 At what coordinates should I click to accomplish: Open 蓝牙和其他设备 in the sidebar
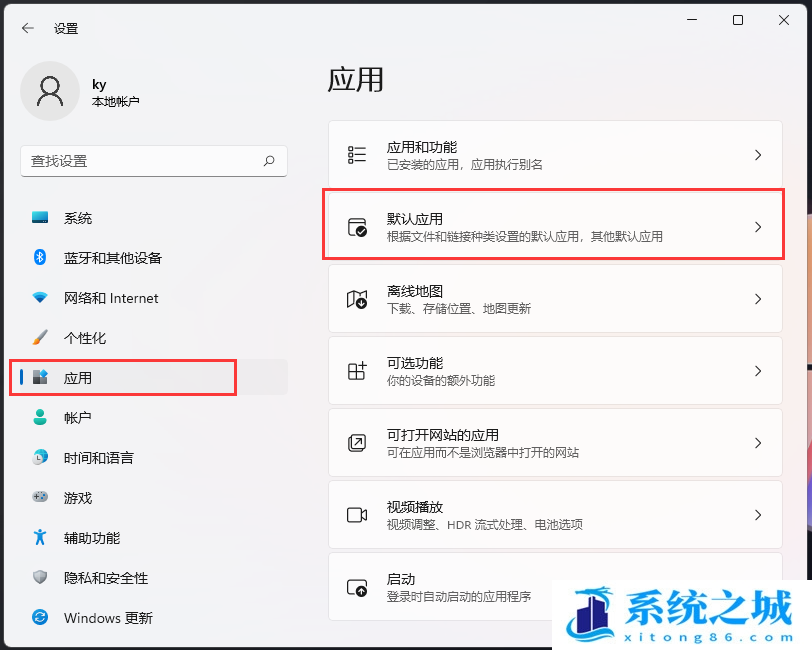coord(112,258)
